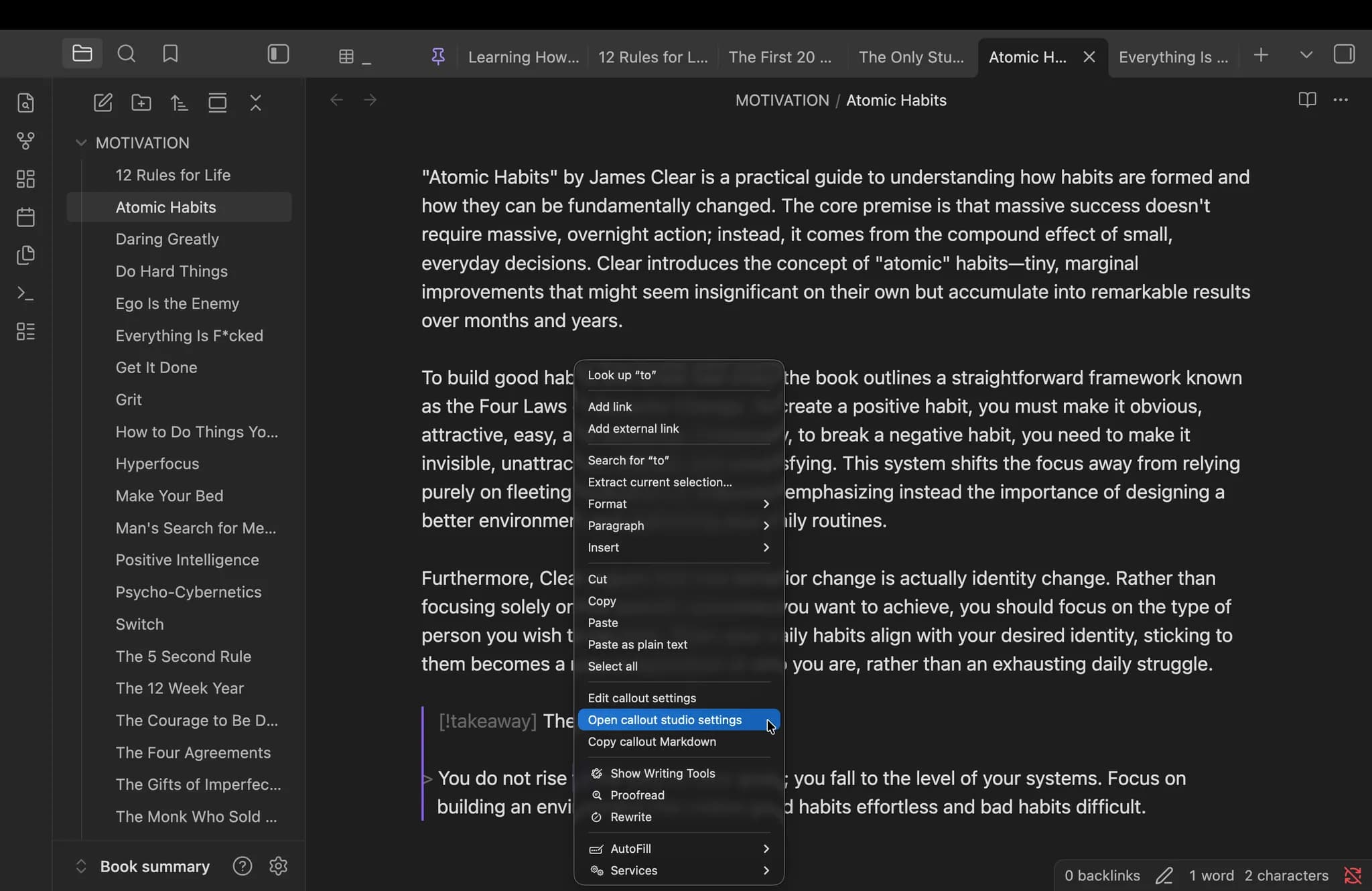Open vault help question mark icon
The width and height of the screenshot is (1372, 891).
(242, 866)
